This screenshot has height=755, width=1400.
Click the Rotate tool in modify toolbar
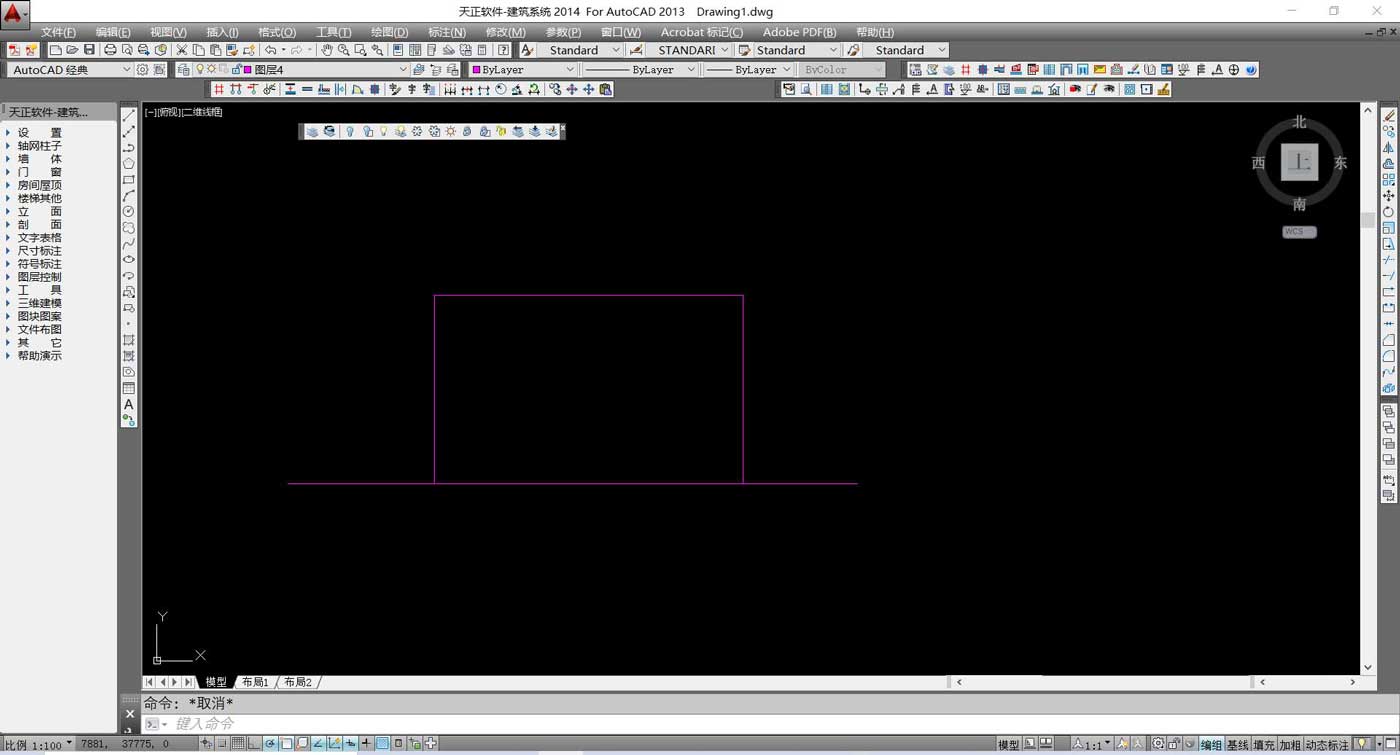pyautogui.click(x=1389, y=212)
